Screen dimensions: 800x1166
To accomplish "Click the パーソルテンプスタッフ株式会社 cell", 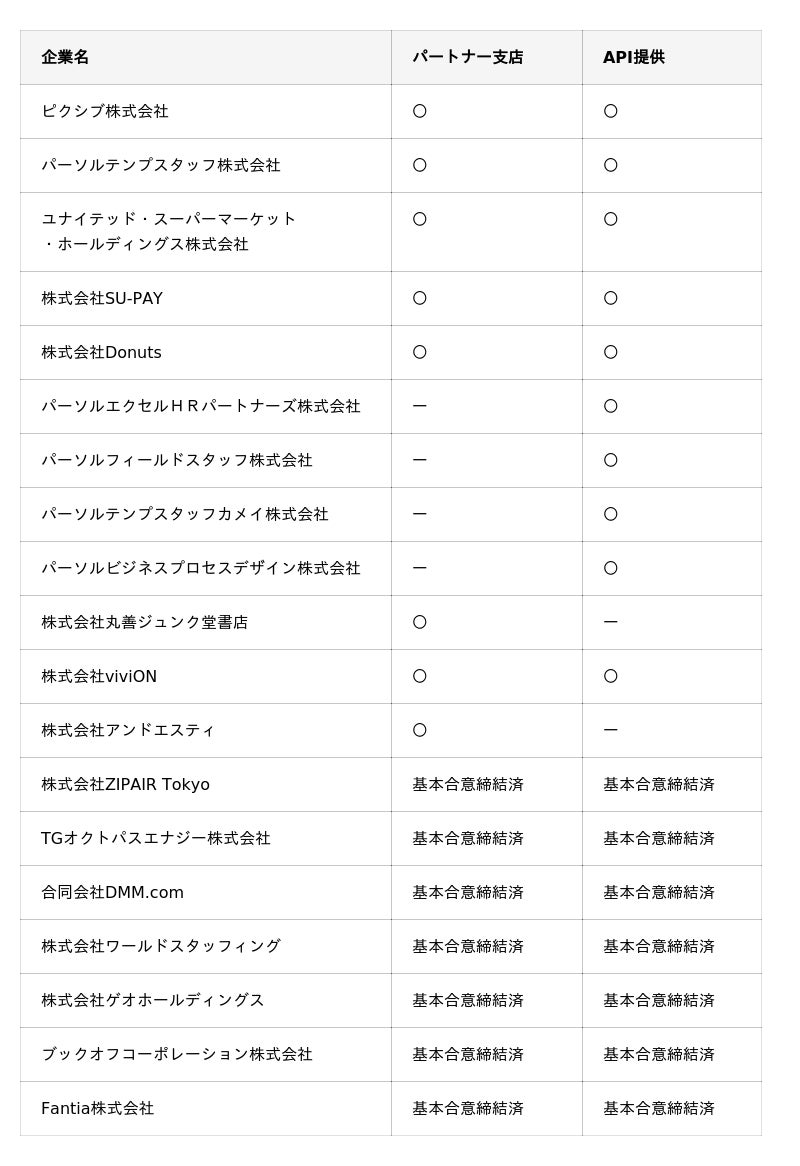I will [161, 165].
